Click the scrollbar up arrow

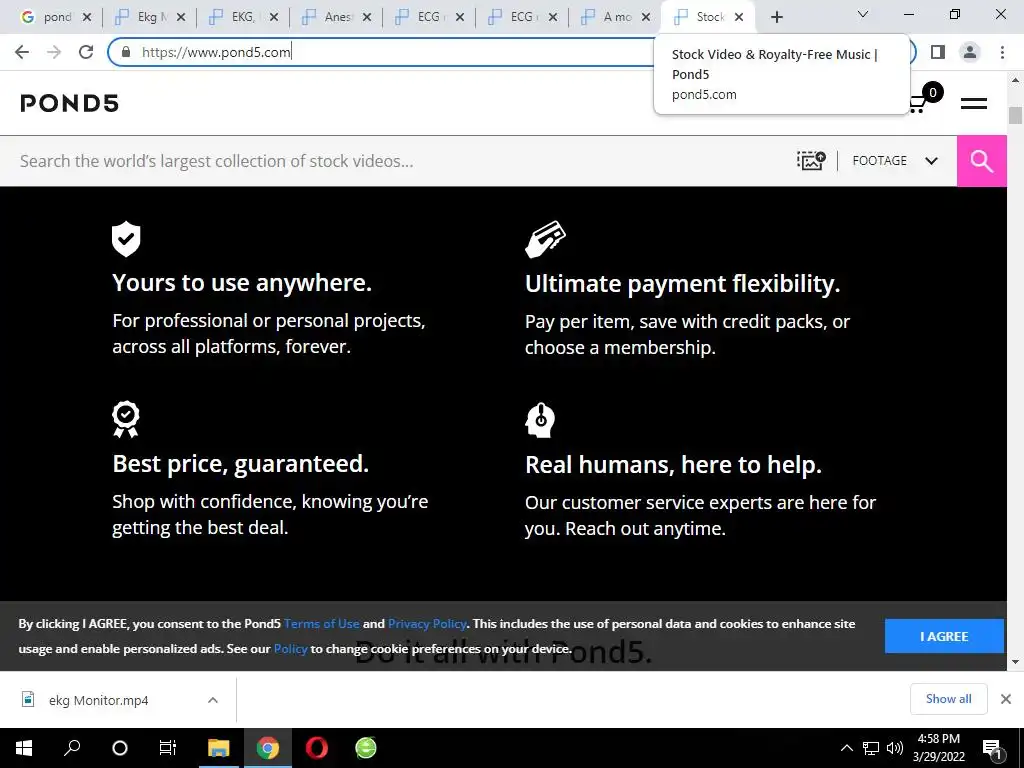(1015, 80)
